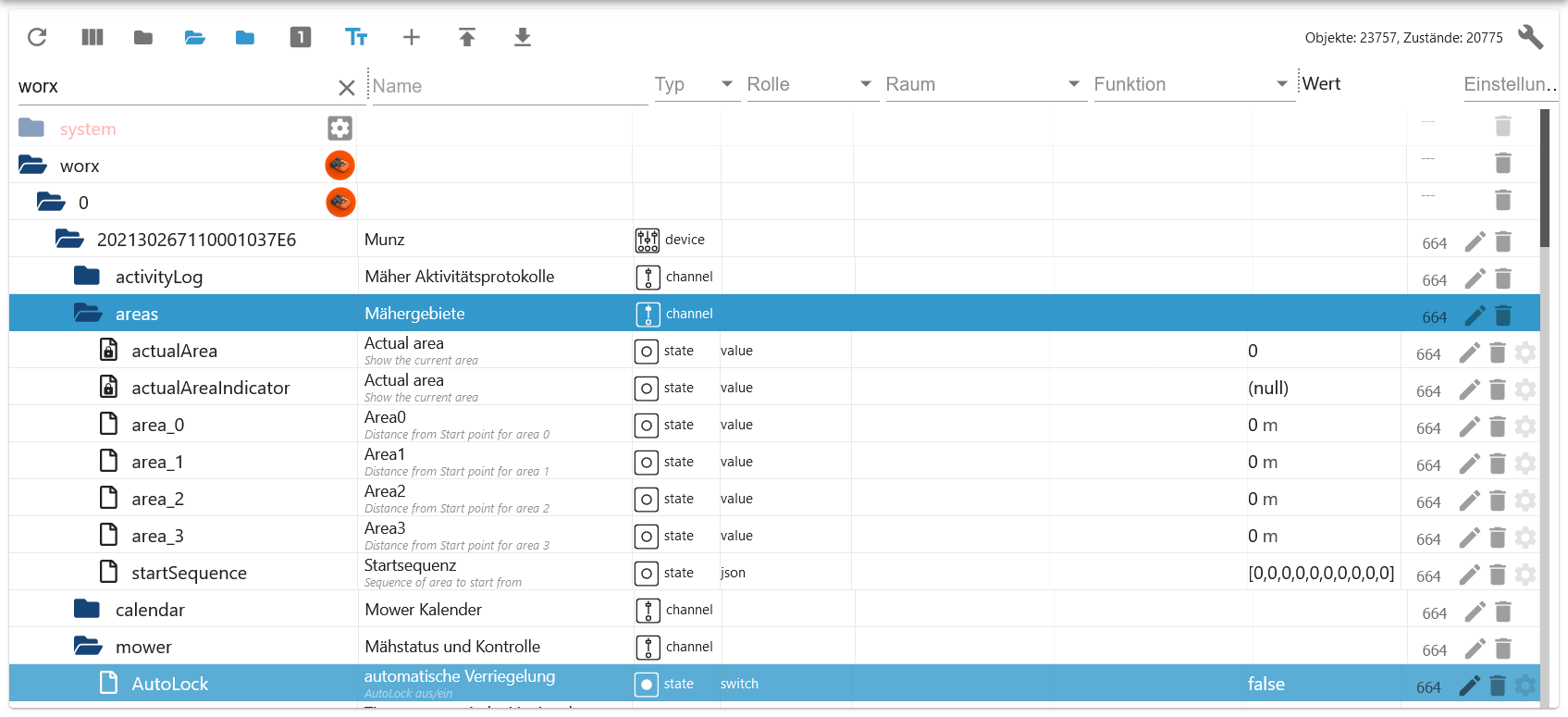Delete the activityLog channel

point(1503,278)
